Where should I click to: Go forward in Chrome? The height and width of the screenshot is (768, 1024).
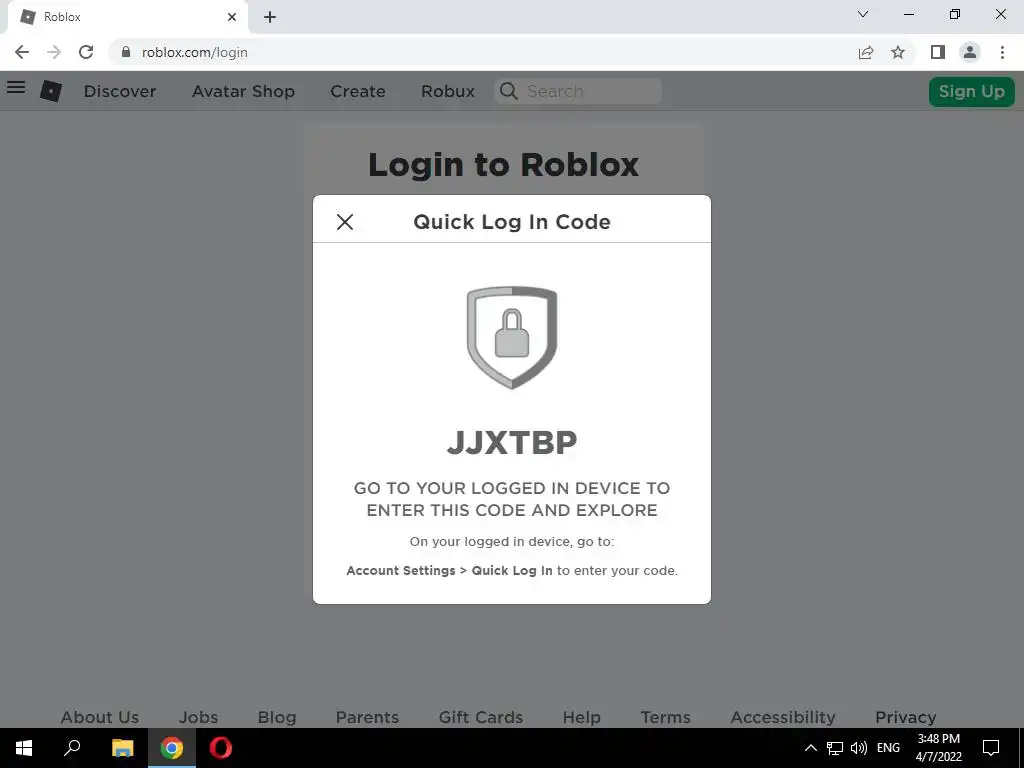point(54,52)
